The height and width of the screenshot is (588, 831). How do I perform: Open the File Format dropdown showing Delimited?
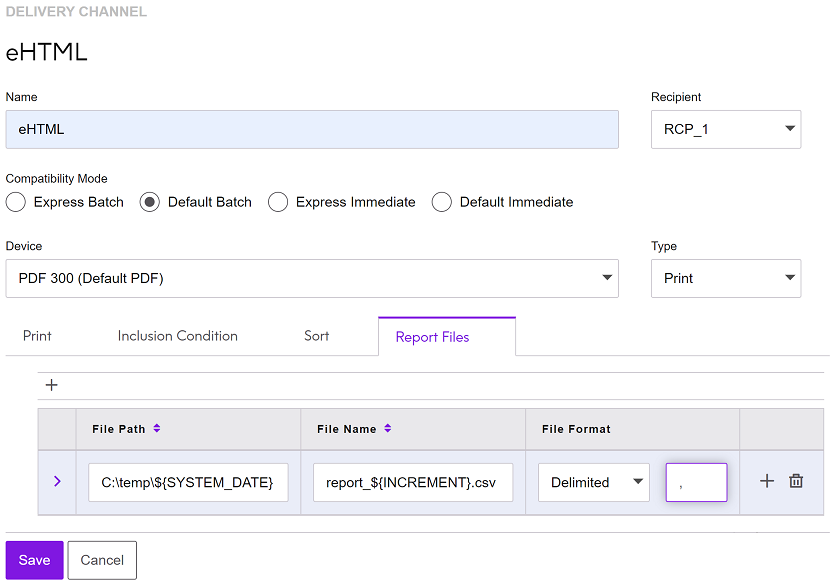click(x=593, y=482)
